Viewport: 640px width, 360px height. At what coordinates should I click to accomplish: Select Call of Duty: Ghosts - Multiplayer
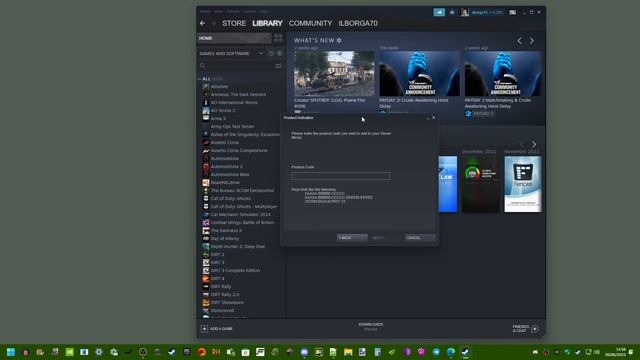244,207
